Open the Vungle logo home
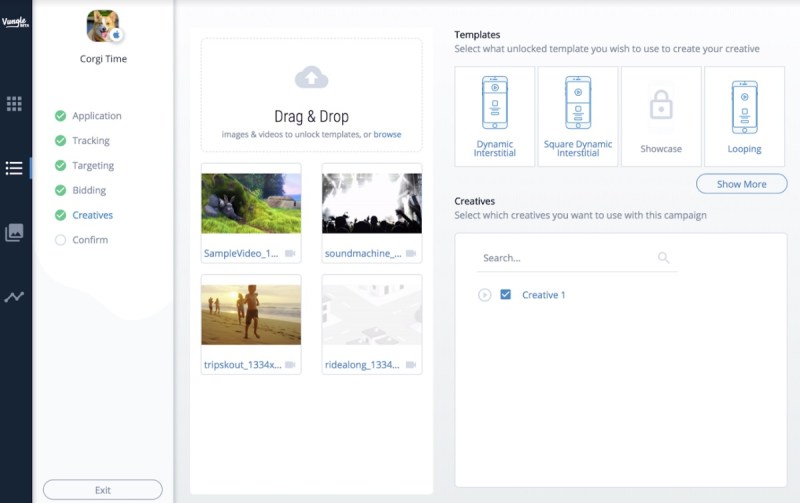800x503 pixels. (15, 22)
